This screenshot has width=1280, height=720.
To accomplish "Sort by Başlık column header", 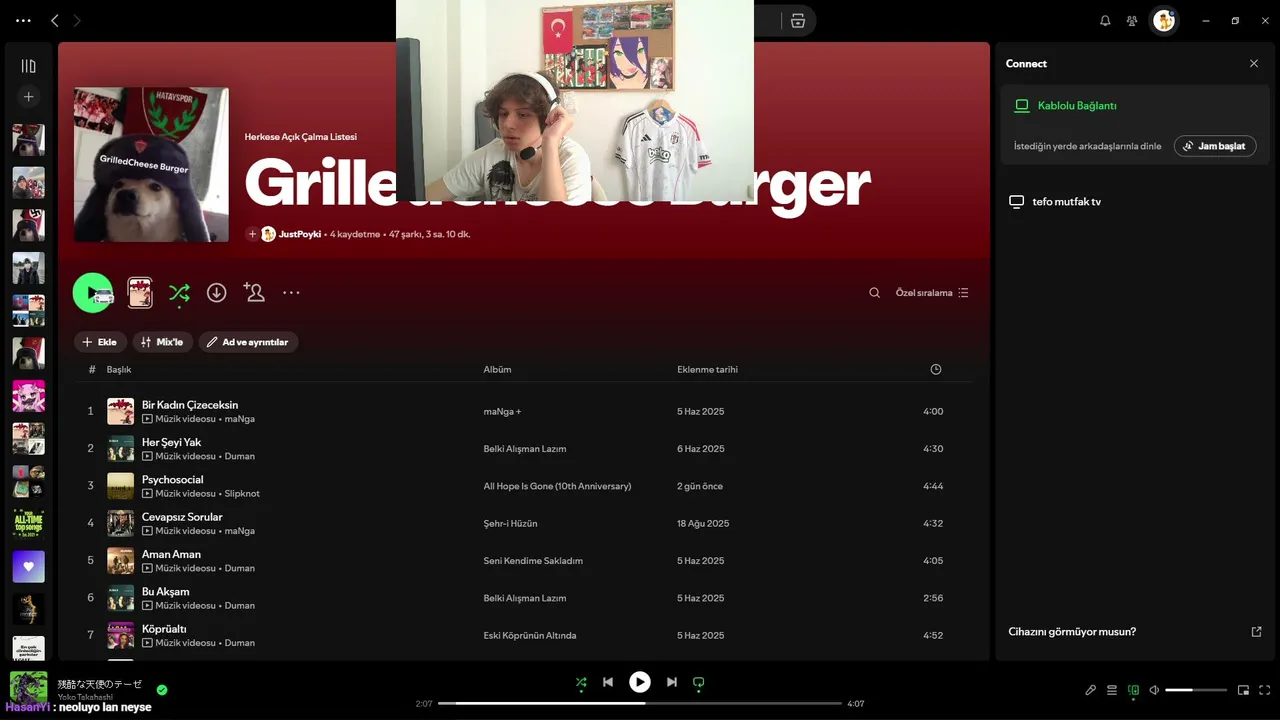I will click(119, 370).
